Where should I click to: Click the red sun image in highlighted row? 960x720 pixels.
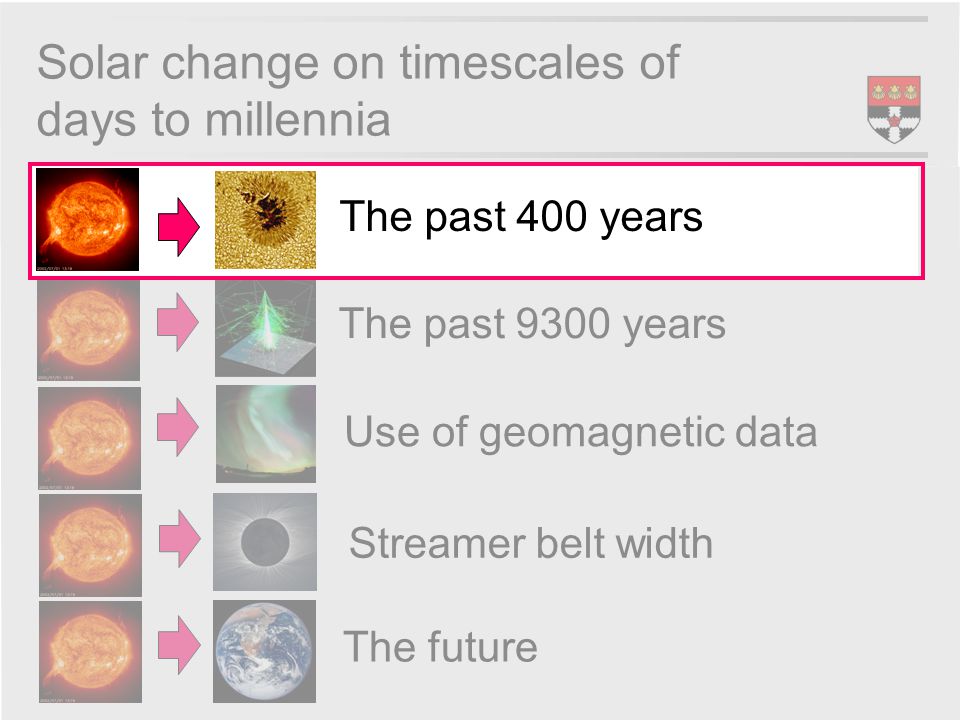pyautogui.click(x=88, y=219)
